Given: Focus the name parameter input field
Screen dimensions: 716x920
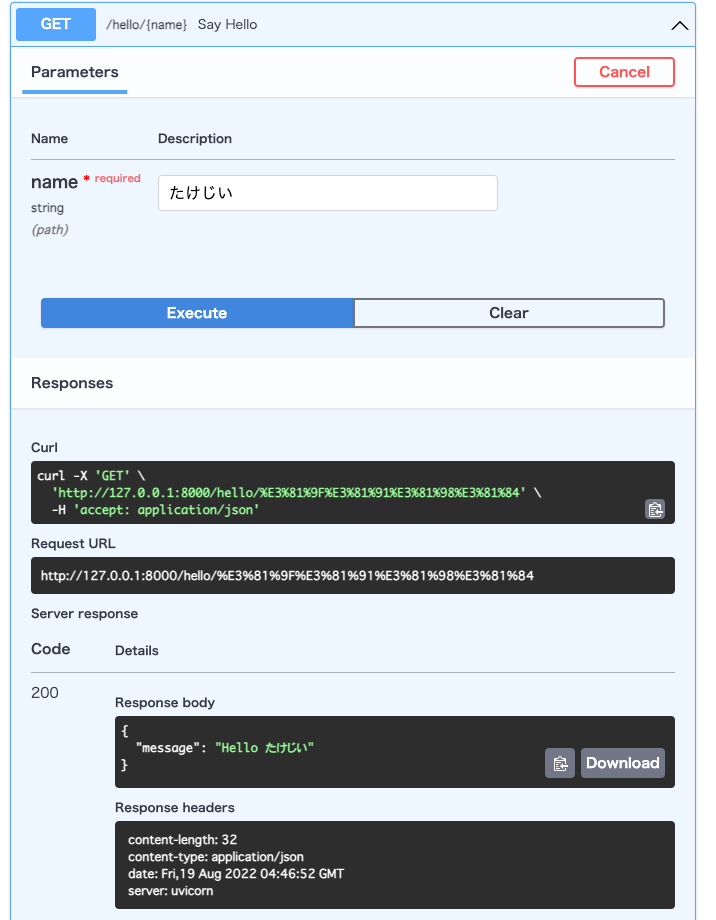Looking at the screenshot, I should coord(327,193).
